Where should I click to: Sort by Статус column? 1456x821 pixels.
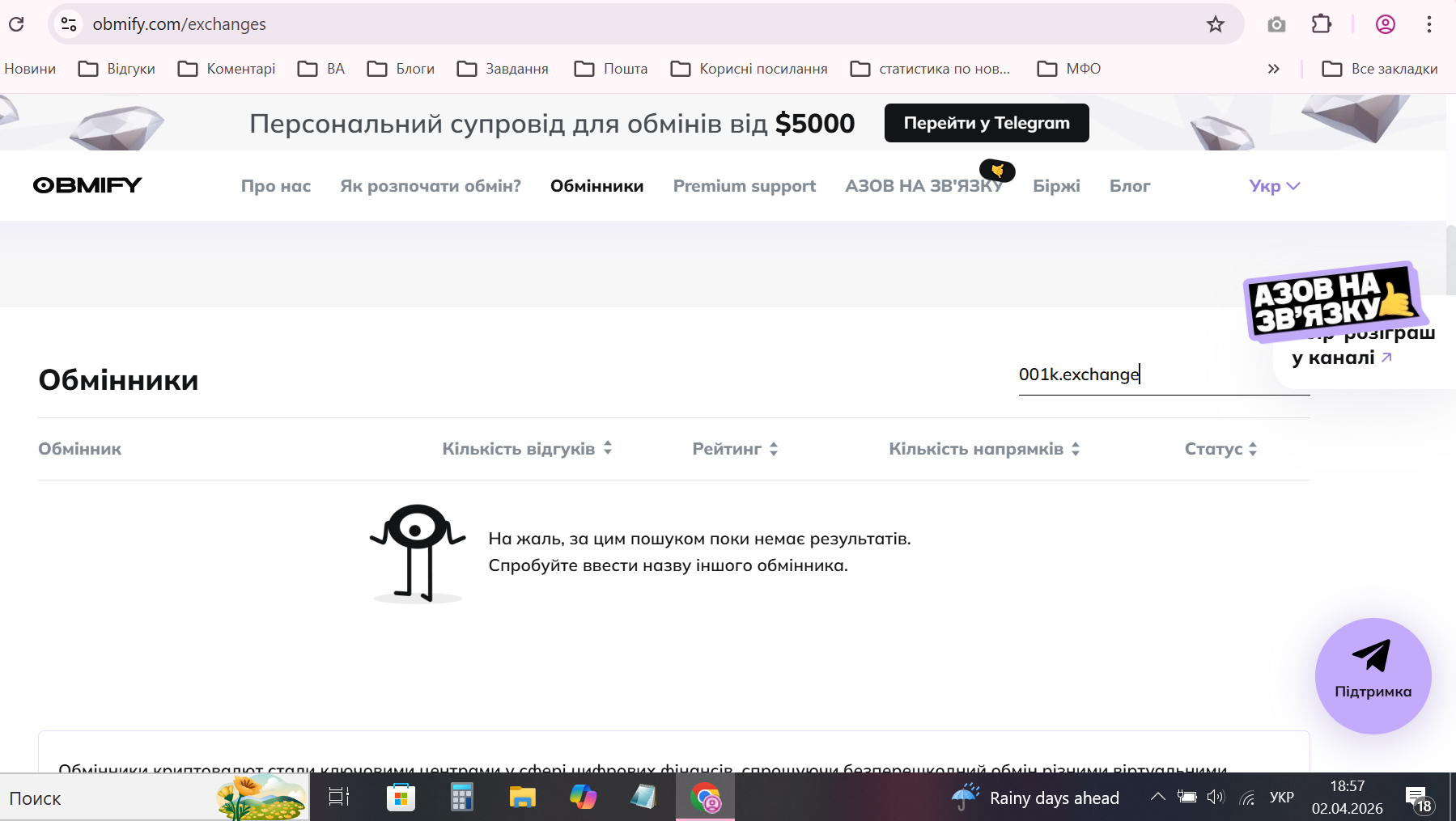[1220, 449]
